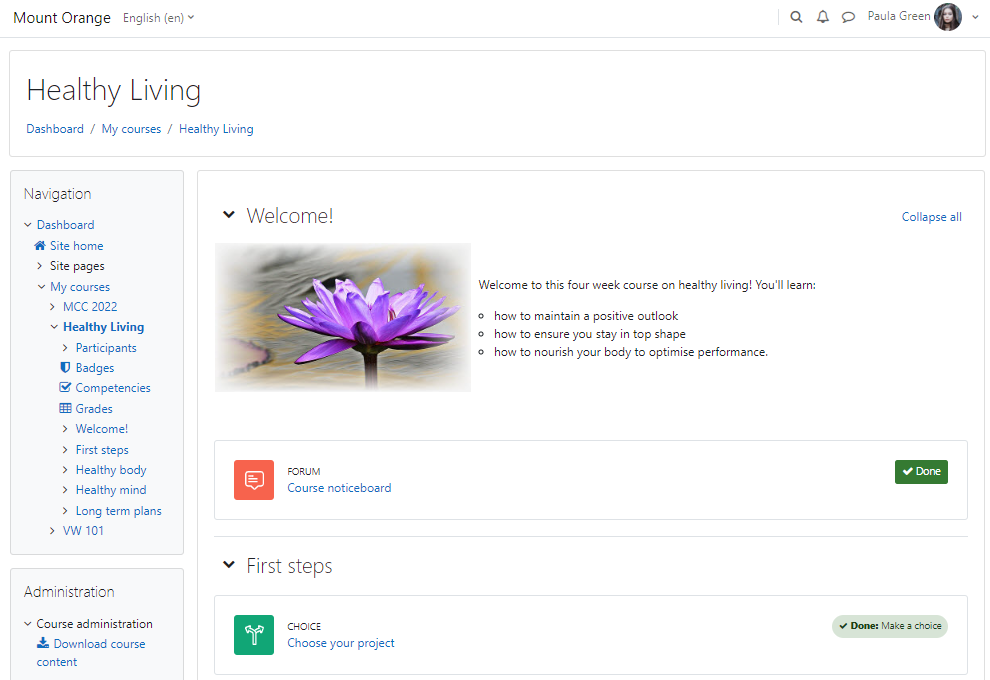Select Healthy body in navigation tree
Viewport: 990px width, 680px height.
(x=111, y=470)
